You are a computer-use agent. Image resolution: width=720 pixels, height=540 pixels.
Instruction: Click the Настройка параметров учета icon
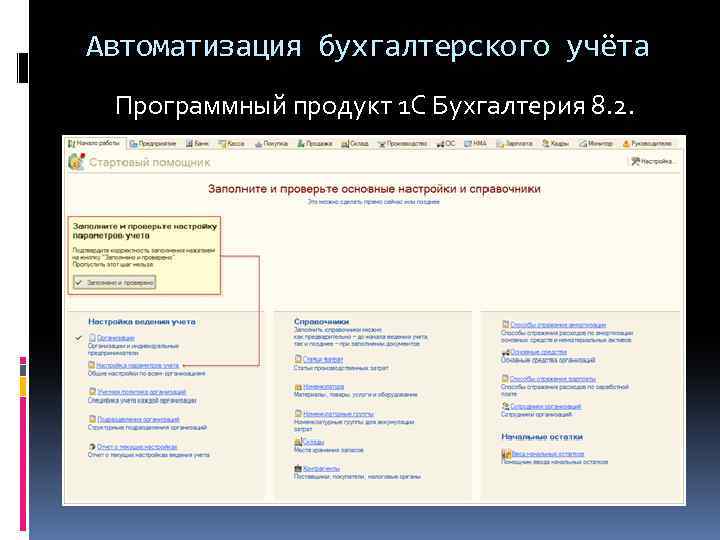91,365
